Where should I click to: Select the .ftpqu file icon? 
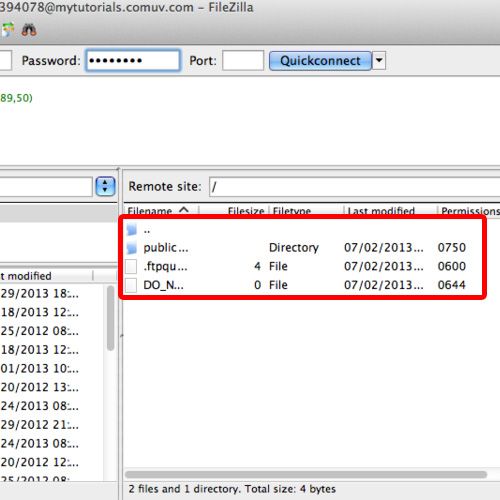point(131,267)
